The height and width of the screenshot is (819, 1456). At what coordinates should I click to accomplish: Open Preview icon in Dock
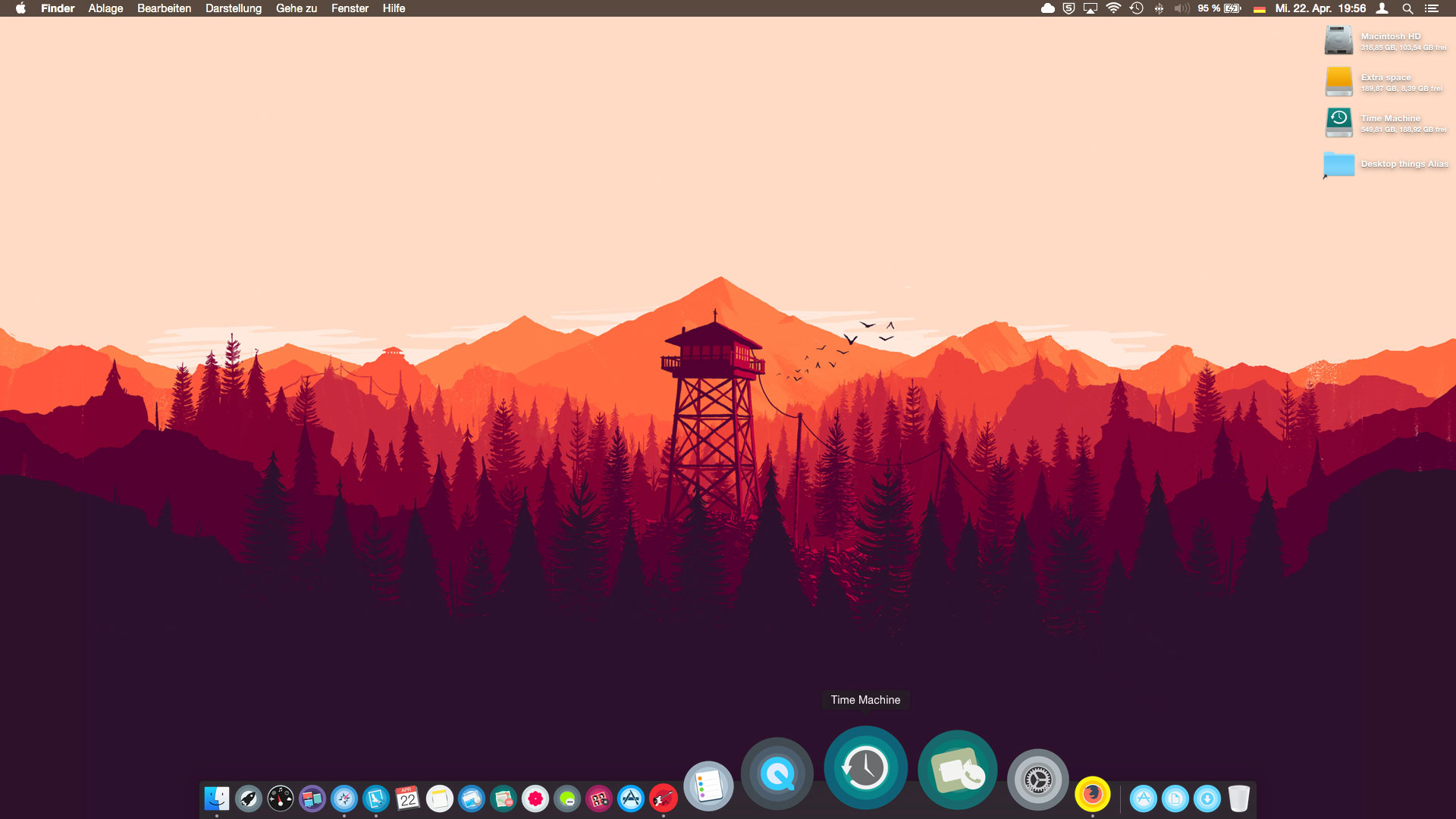pyautogui.click(x=472, y=798)
